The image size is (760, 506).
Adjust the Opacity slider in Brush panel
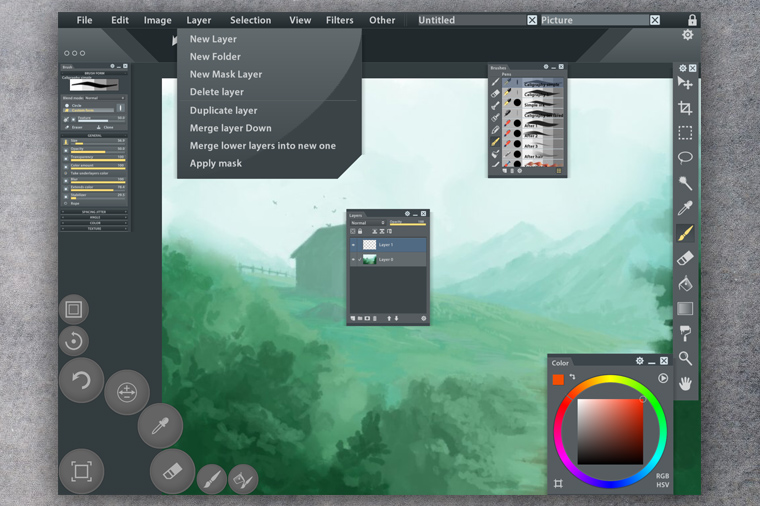[x=98, y=152]
